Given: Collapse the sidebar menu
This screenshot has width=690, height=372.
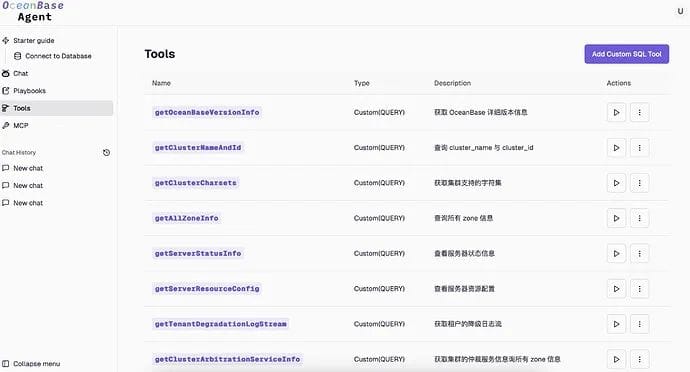Looking at the screenshot, I should click(31, 364).
